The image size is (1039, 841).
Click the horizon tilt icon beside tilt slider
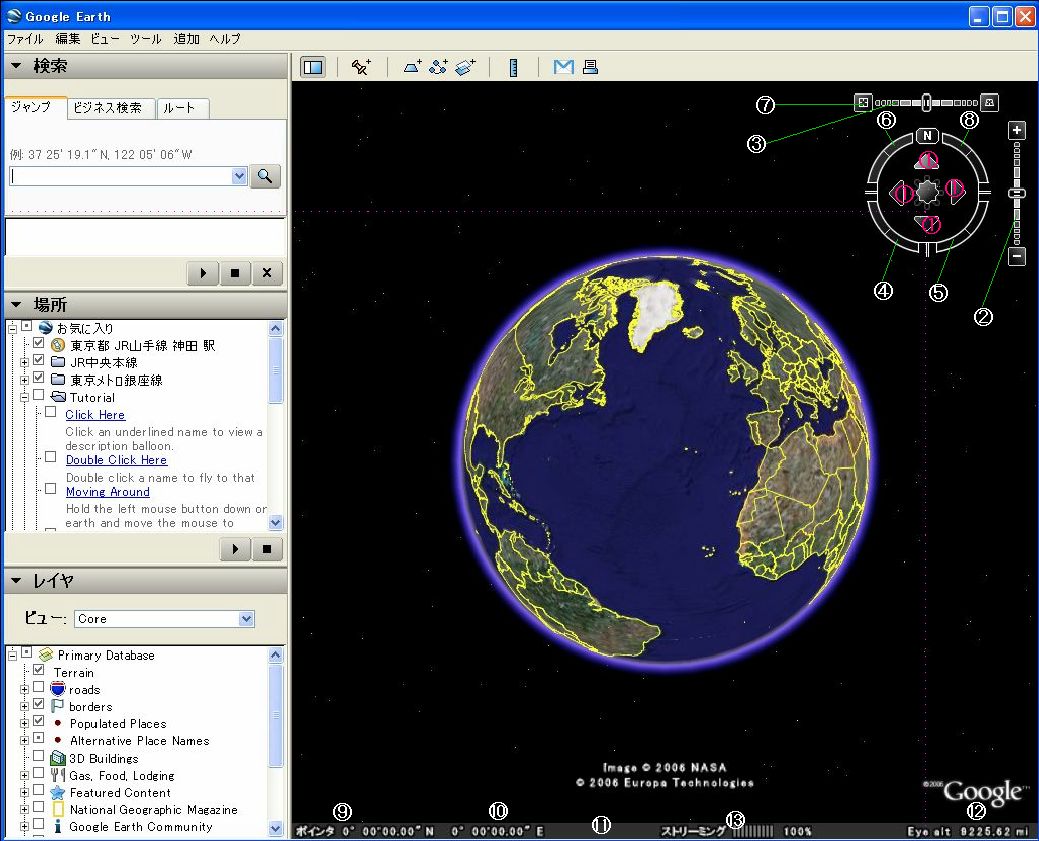989,102
